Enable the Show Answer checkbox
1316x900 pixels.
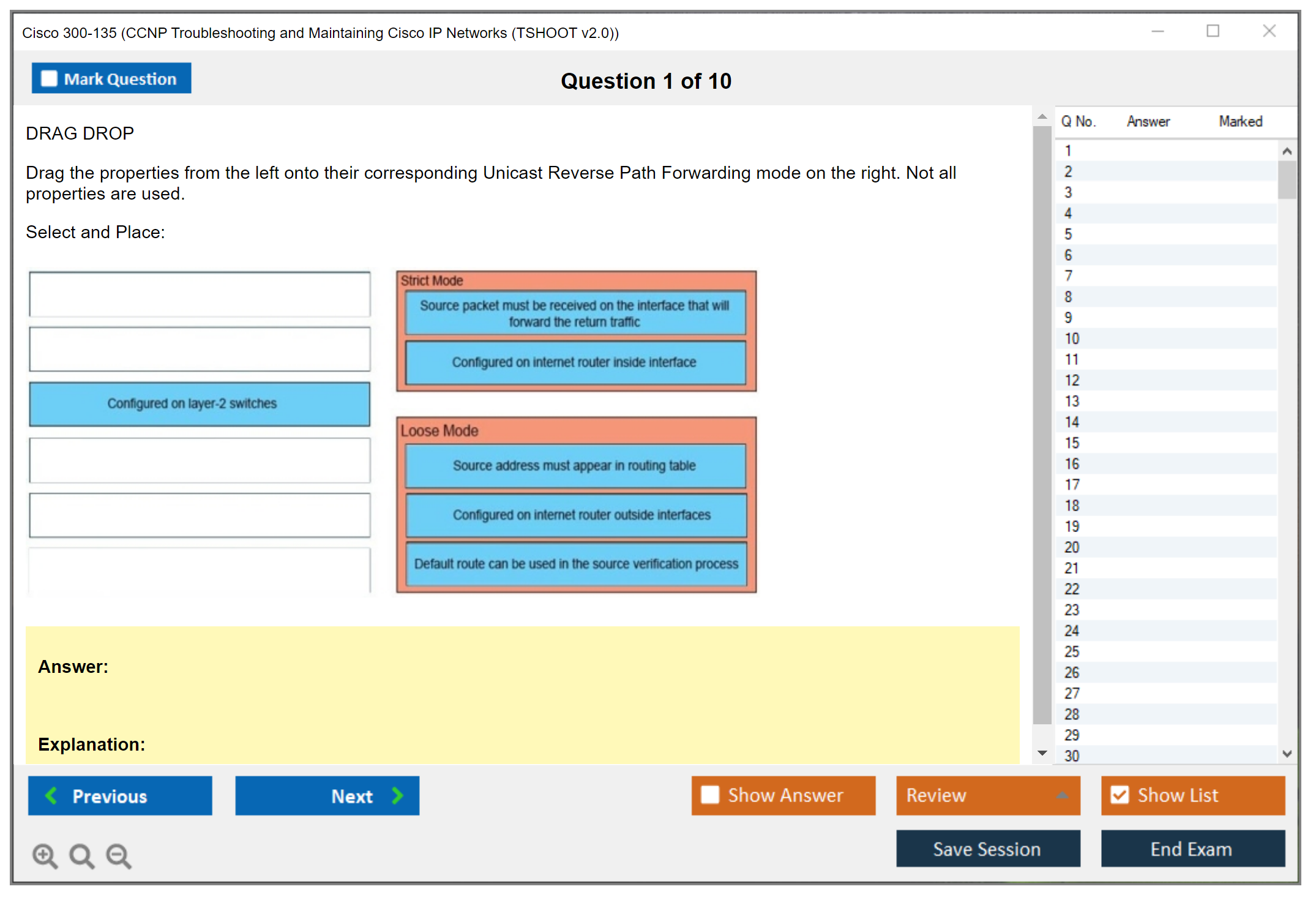(x=710, y=795)
